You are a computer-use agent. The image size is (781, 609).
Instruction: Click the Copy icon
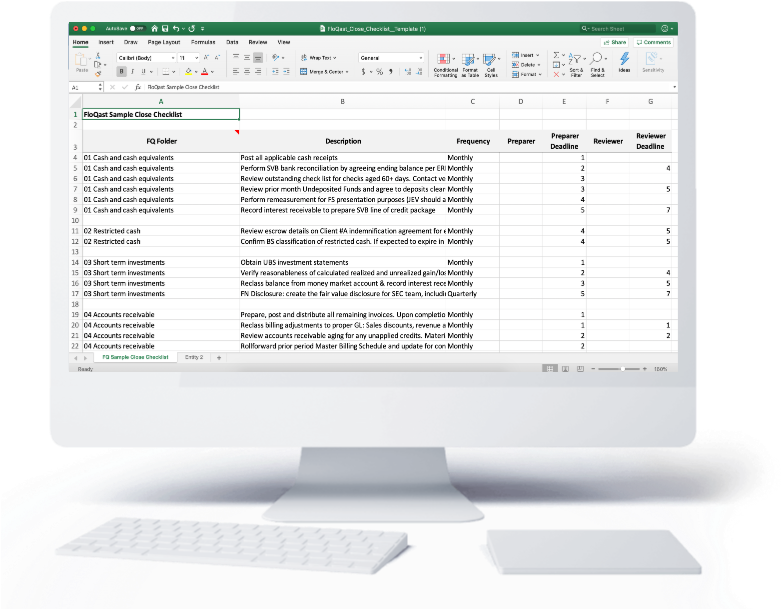click(x=98, y=64)
